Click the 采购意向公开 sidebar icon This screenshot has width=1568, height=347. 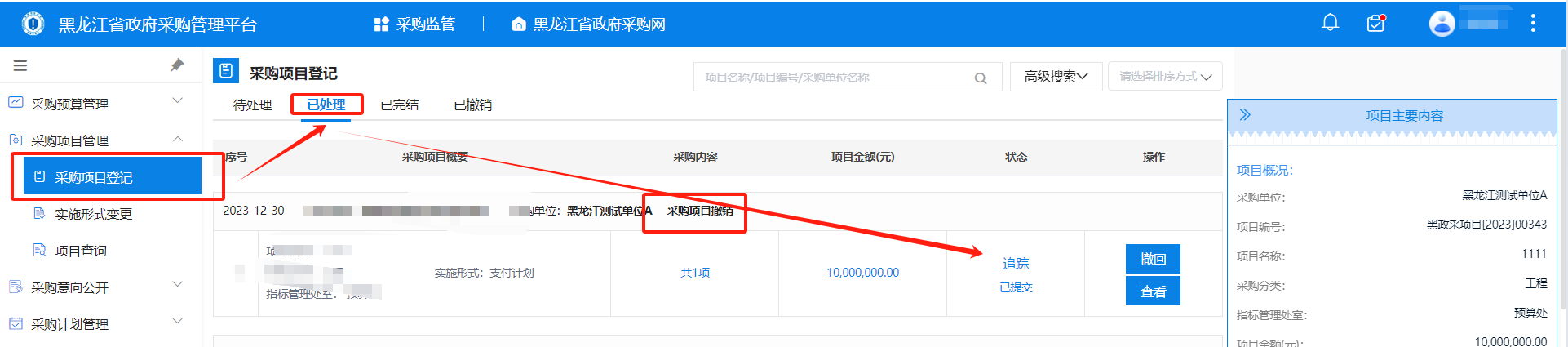click(16, 287)
